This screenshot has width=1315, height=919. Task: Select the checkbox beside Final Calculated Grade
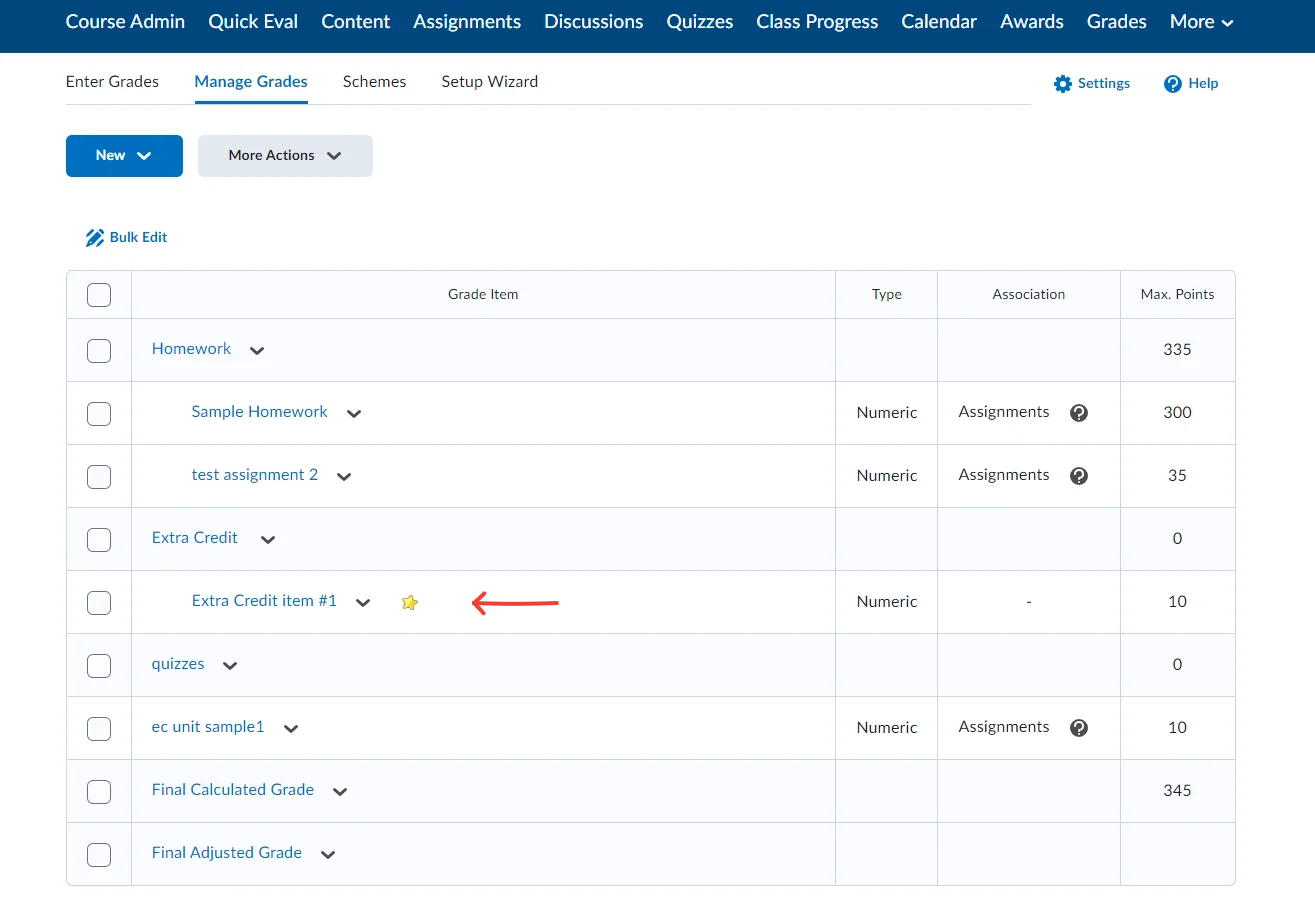[x=98, y=791]
